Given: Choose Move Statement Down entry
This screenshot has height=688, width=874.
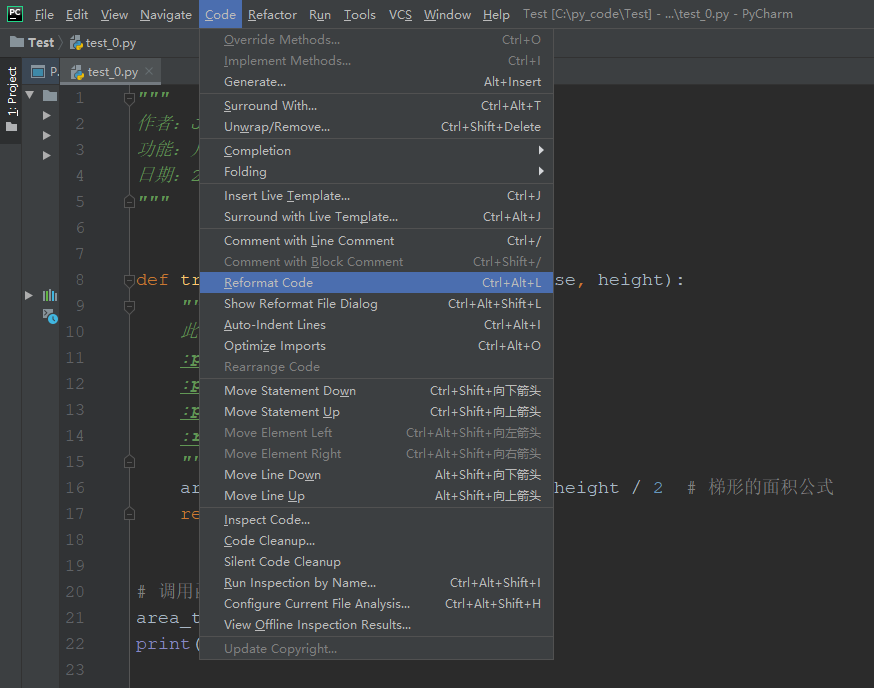Looking at the screenshot, I should 376,391.
